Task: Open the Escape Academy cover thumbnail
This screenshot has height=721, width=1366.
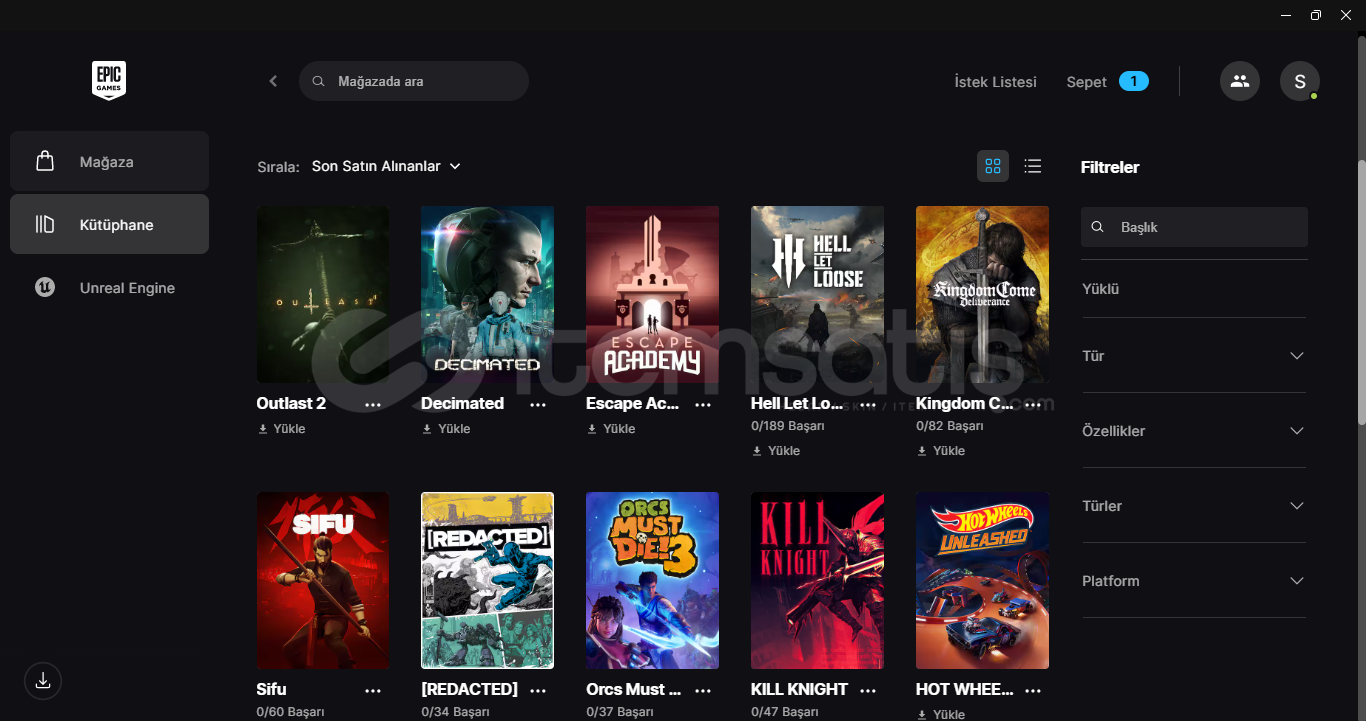Action: [652, 294]
